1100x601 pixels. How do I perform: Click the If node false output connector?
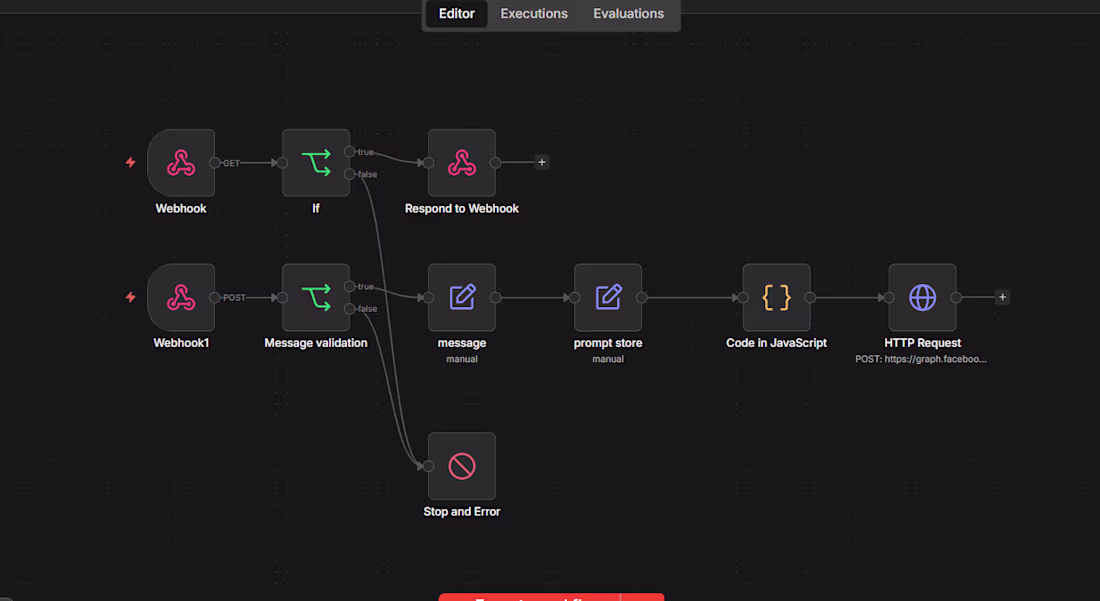[x=349, y=174]
